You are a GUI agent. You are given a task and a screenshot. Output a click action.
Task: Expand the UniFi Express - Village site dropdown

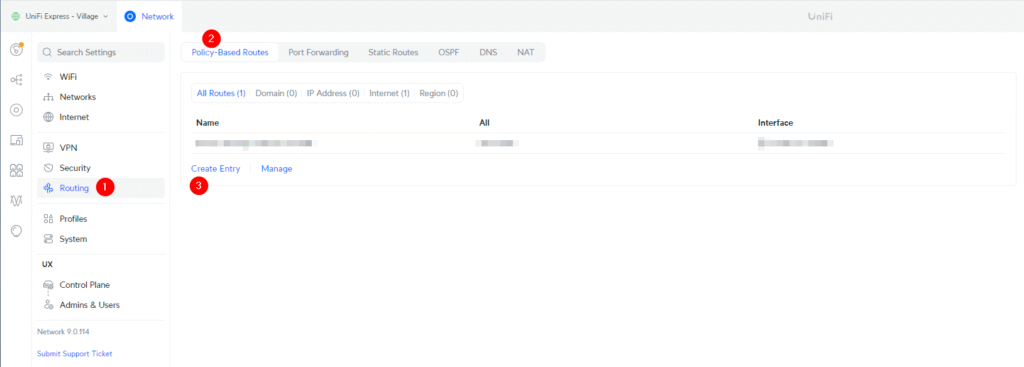(59, 16)
